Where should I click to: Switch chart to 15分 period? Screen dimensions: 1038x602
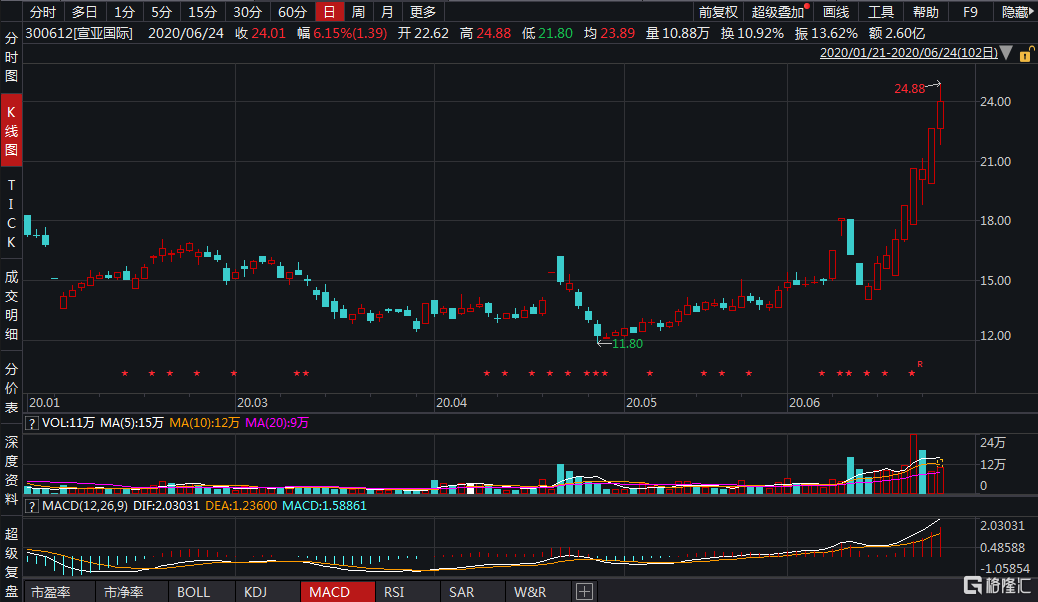pos(202,12)
